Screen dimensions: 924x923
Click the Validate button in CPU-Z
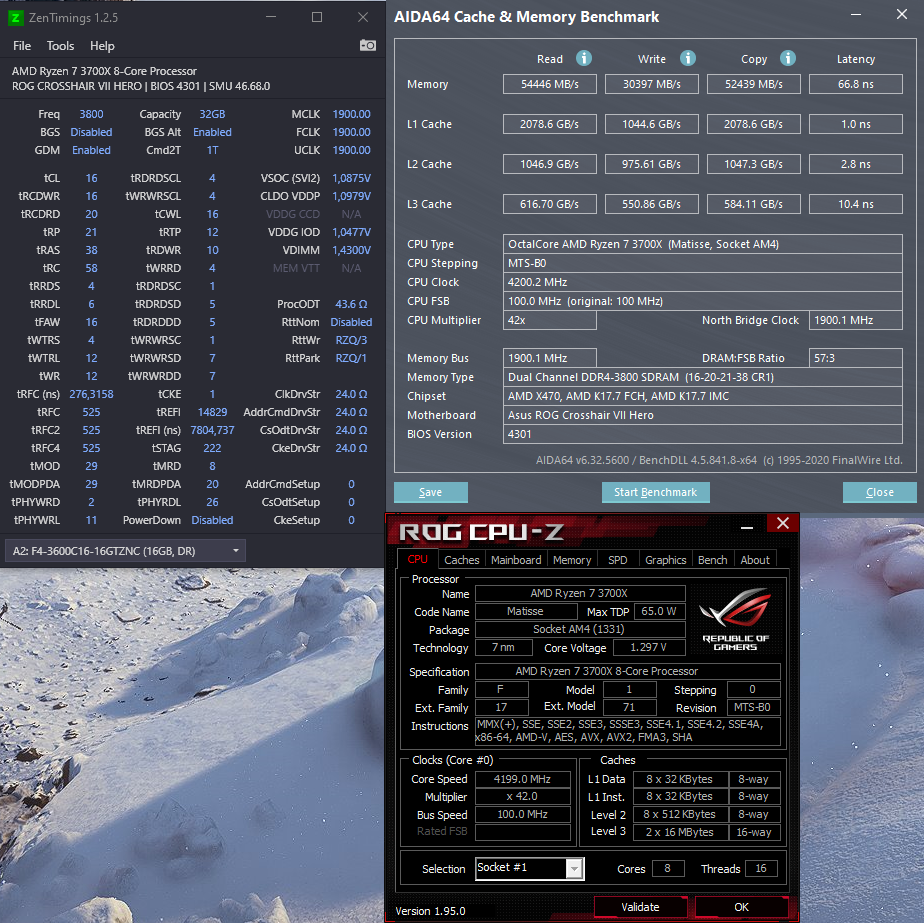click(641, 907)
